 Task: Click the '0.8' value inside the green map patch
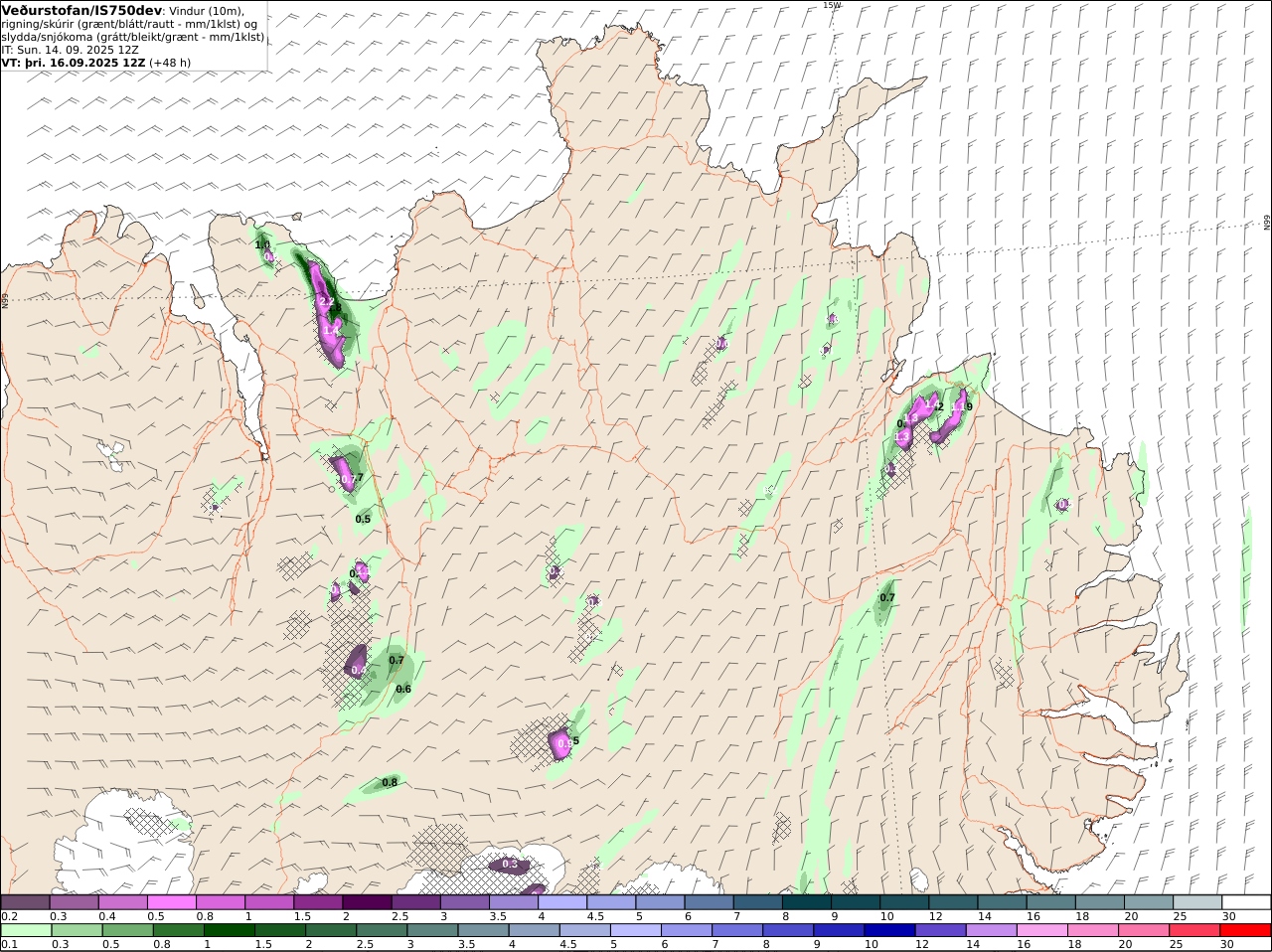(390, 783)
